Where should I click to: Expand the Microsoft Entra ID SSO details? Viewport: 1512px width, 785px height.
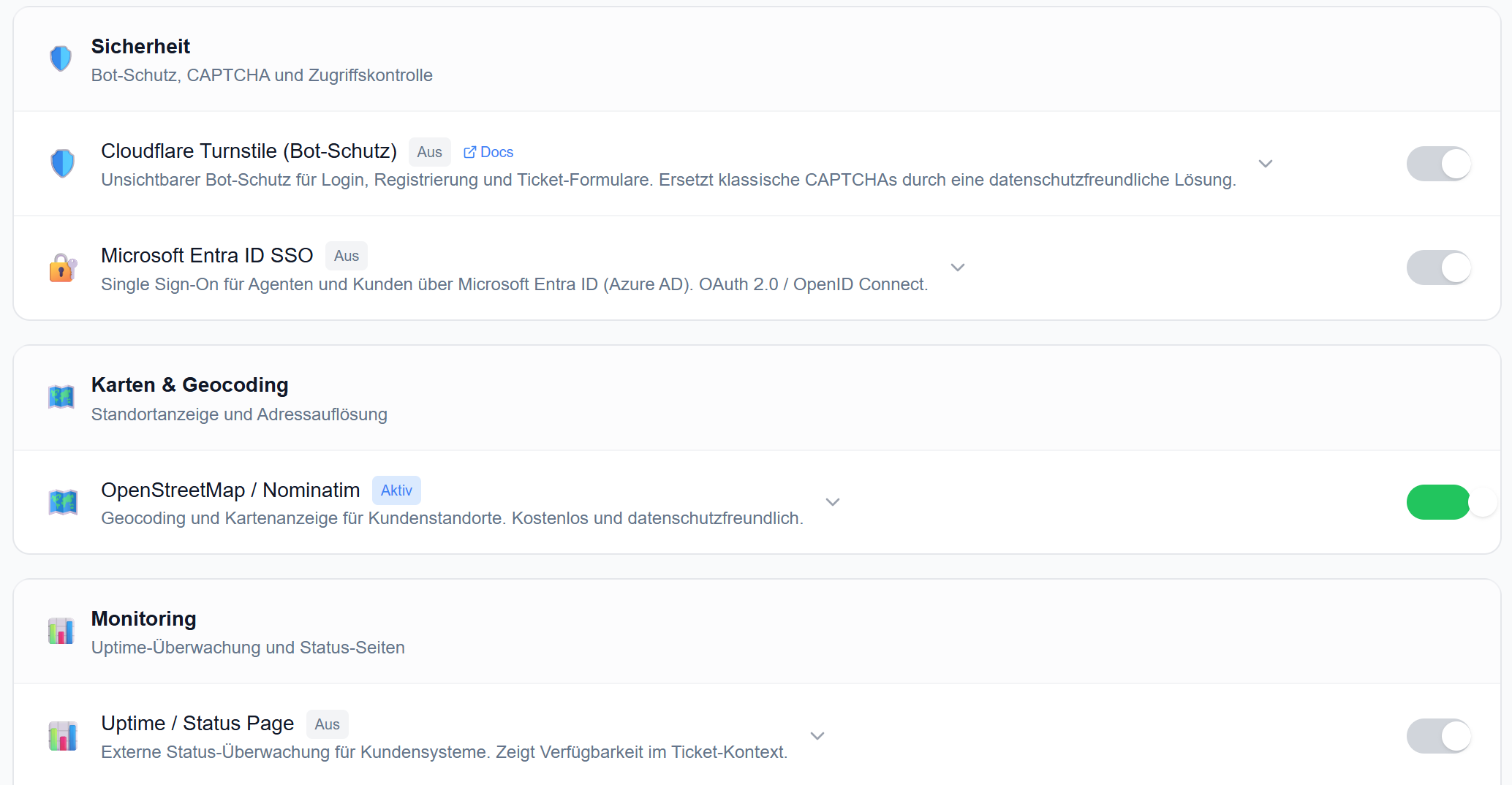958,268
